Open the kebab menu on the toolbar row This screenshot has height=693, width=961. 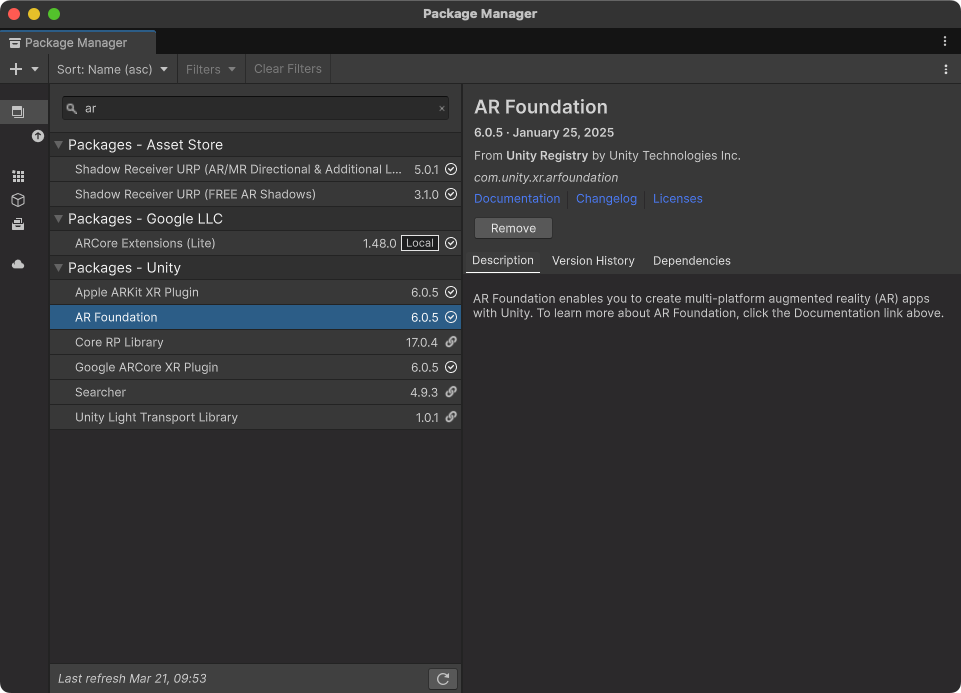click(946, 69)
